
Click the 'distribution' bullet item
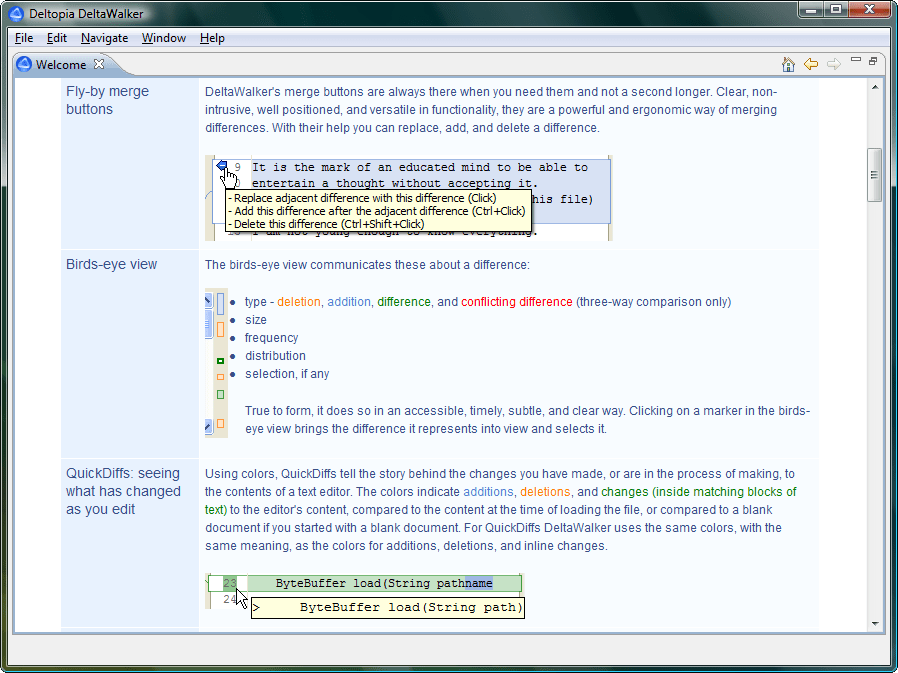coord(275,356)
